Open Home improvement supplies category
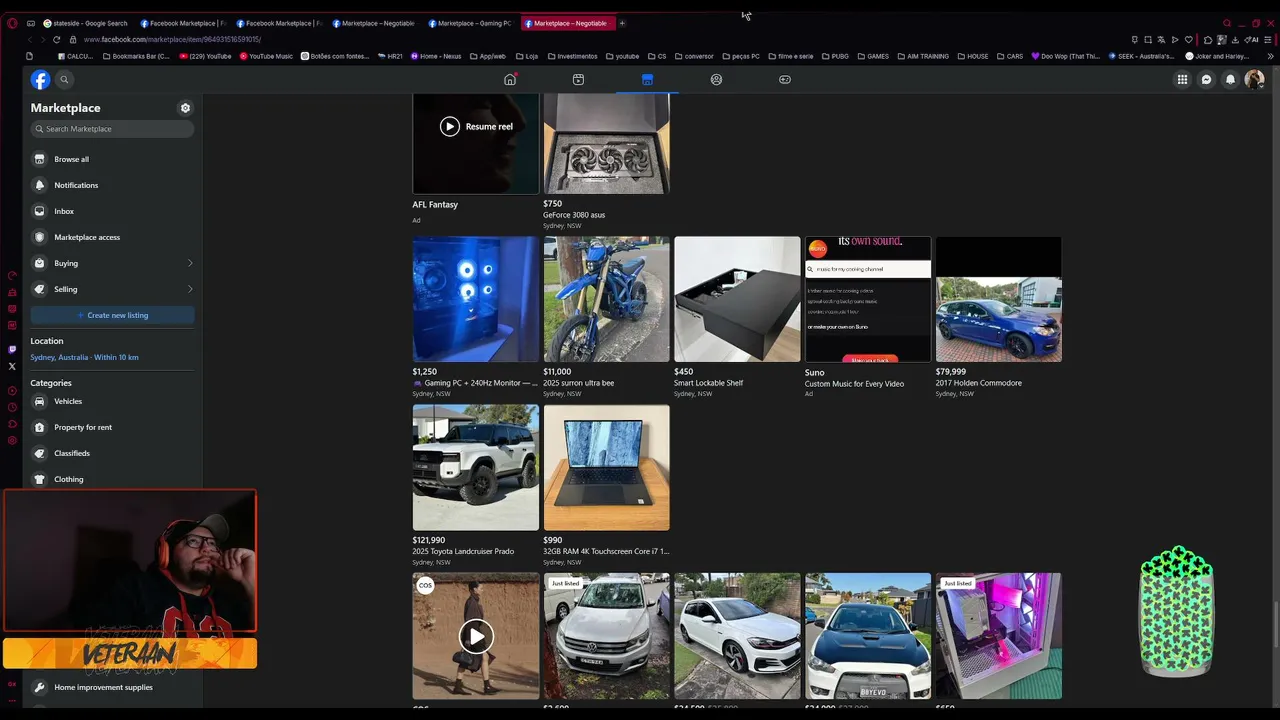 tap(112, 687)
